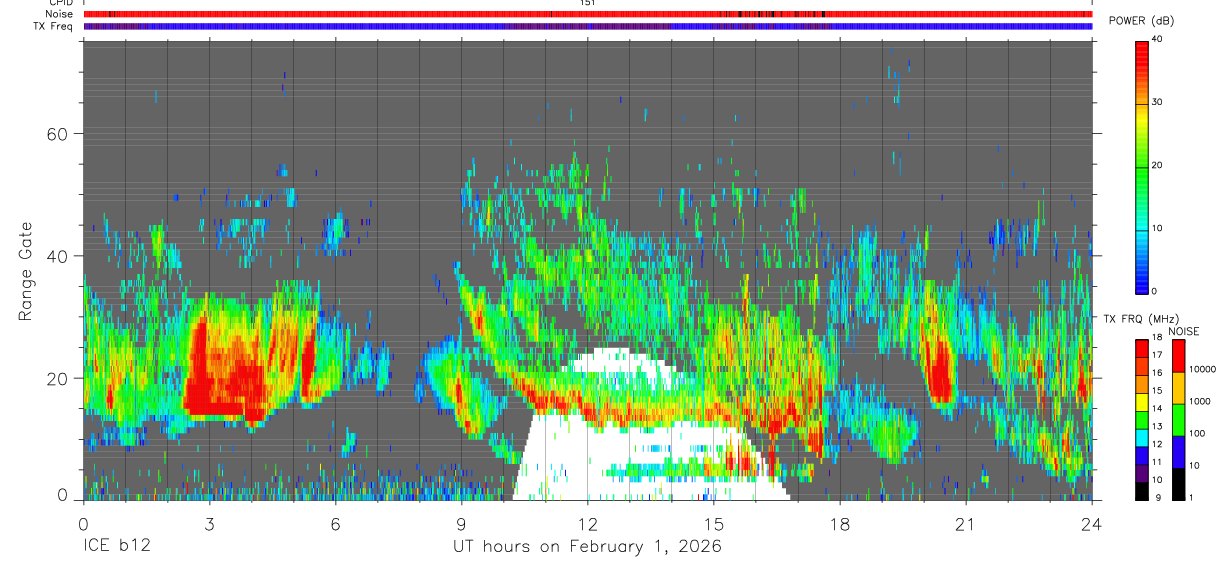This screenshot has width=1228, height=567.
Task: Click the 9 hour tick on time axis
Action: pyautogui.click(x=461, y=523)
